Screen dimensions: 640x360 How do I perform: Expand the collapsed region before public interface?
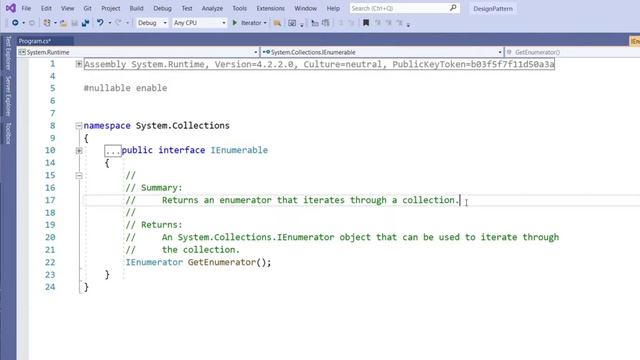(79, 151)
